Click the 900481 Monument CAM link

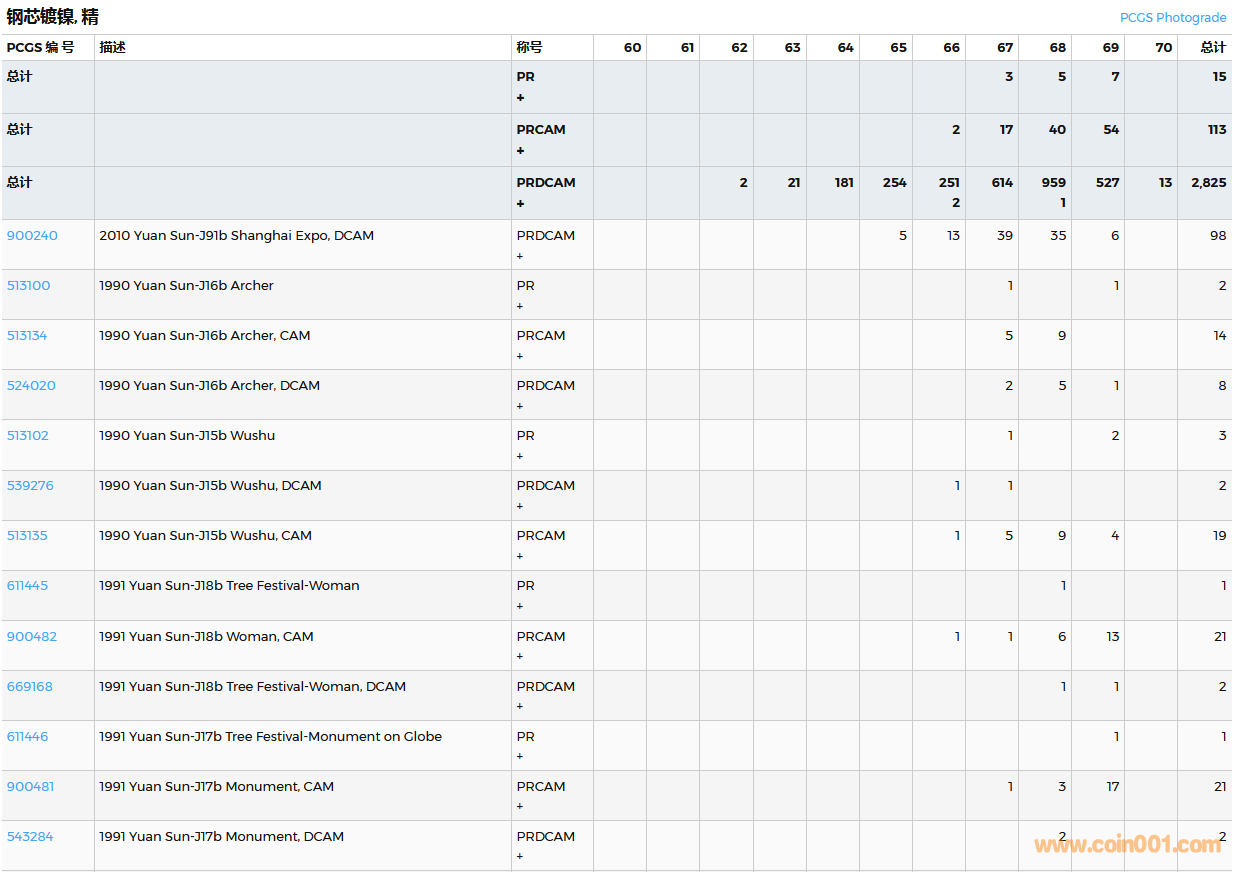(30, 787)
